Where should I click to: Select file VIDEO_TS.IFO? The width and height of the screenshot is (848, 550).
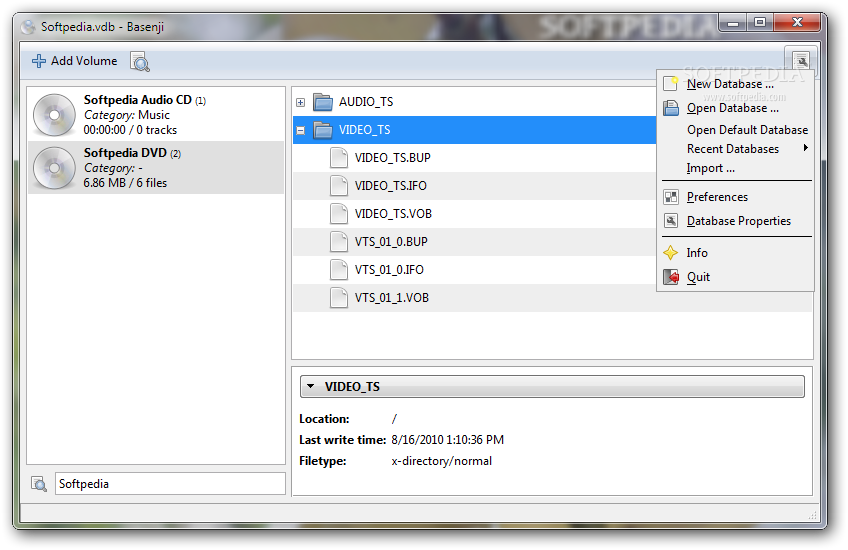pos(390,186)
